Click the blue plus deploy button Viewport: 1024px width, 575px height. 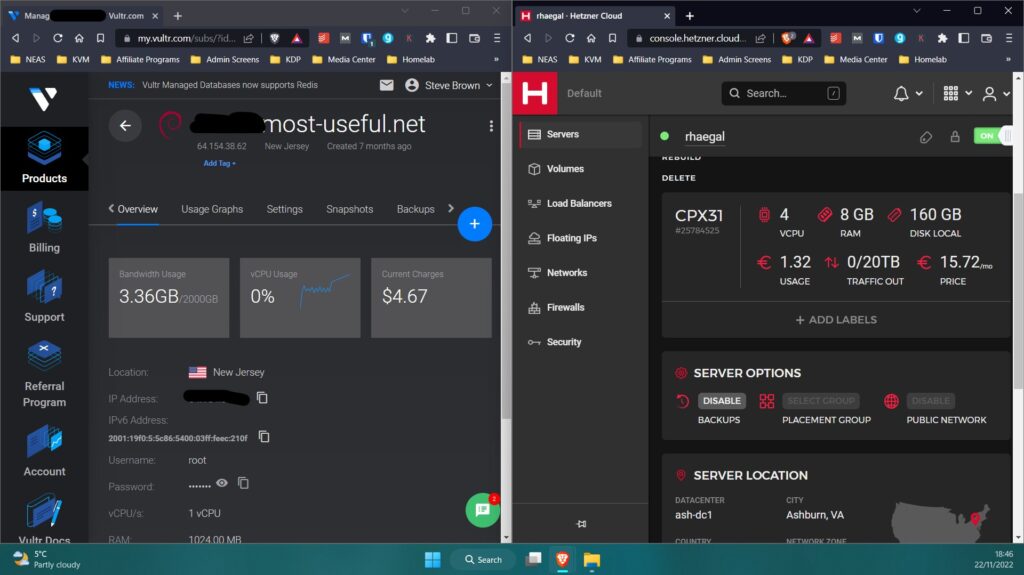[475, 224]
